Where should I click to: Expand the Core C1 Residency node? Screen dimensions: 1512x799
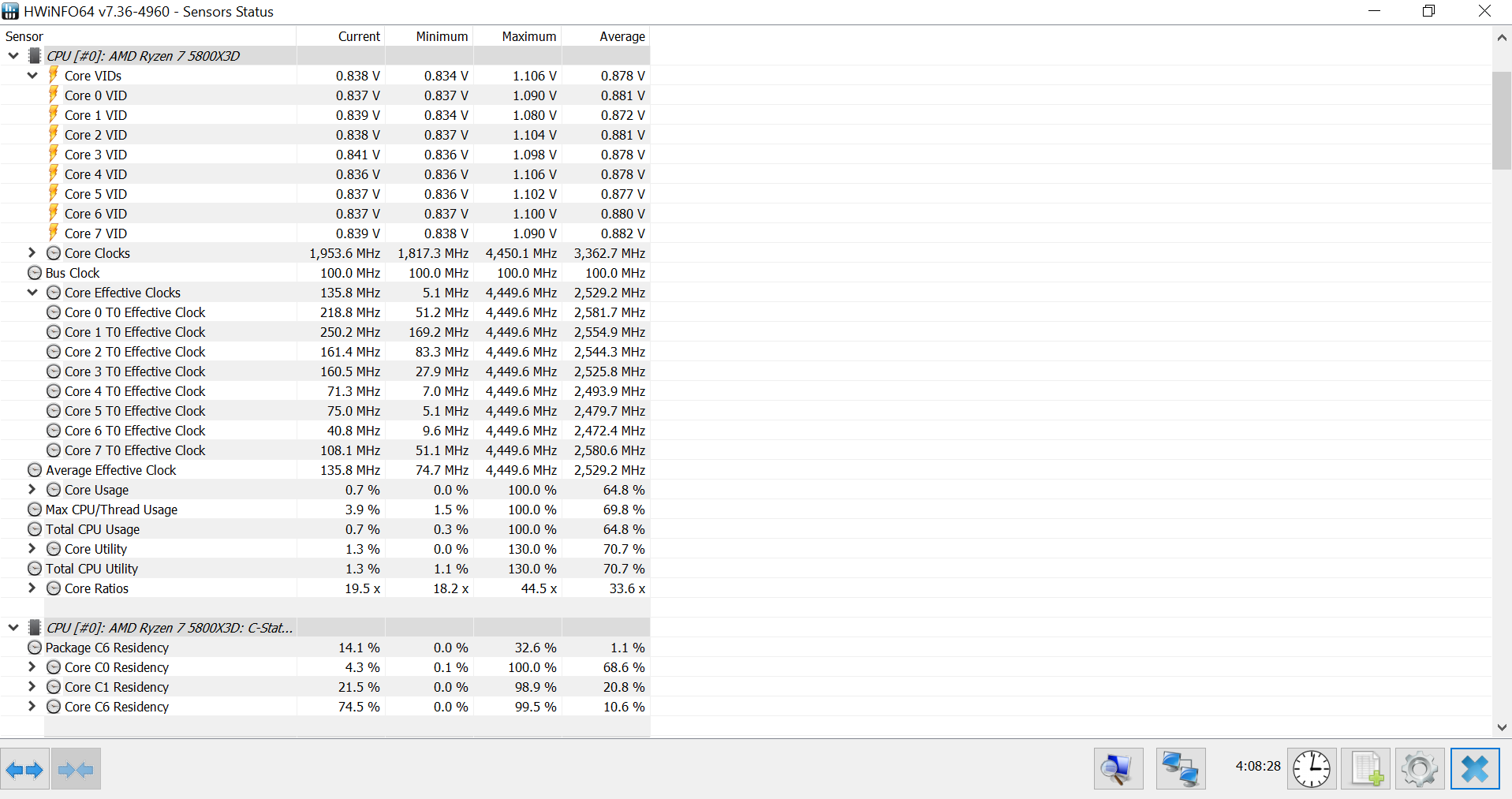(x=32, y=686)
